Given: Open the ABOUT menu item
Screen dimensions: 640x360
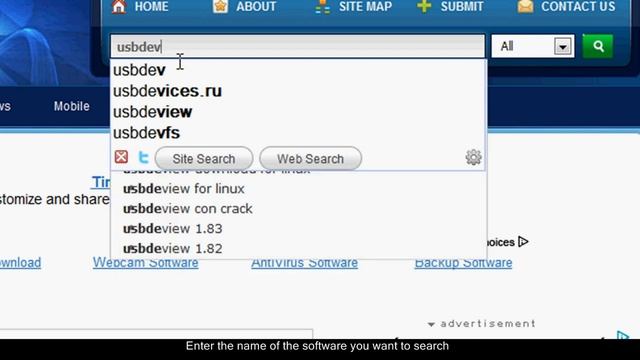Looking at the screenshot, I should click(256, 7).
